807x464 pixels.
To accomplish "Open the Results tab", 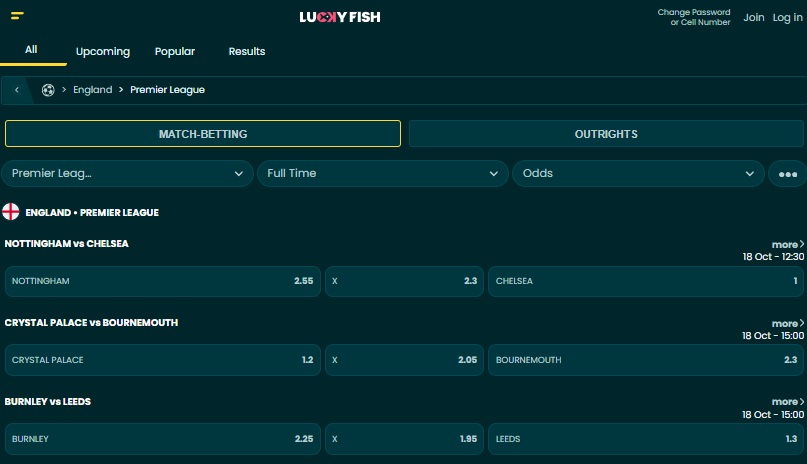I will pyautogui.click(x=247, y=51).
